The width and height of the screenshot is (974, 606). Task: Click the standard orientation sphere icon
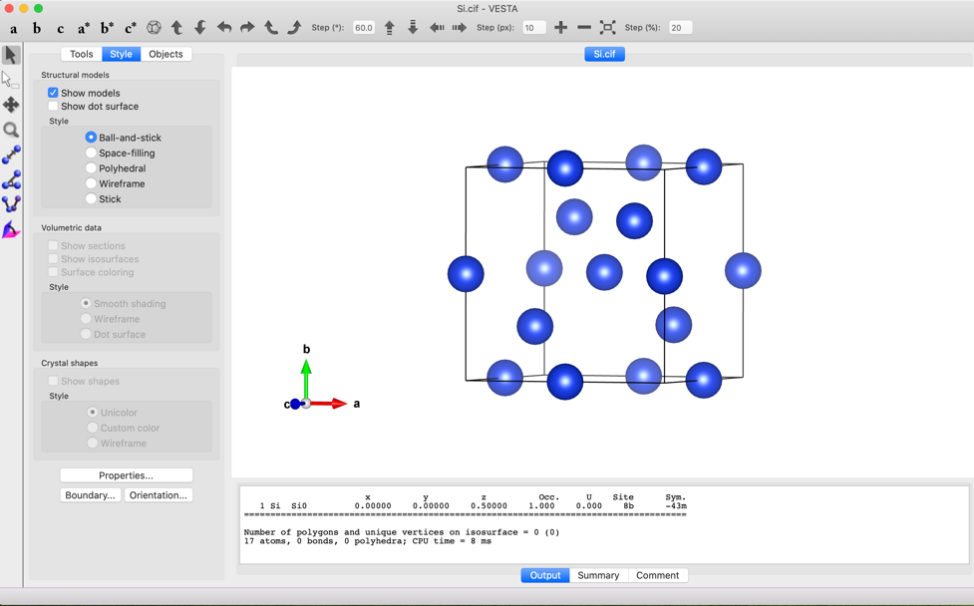[154, 28]
